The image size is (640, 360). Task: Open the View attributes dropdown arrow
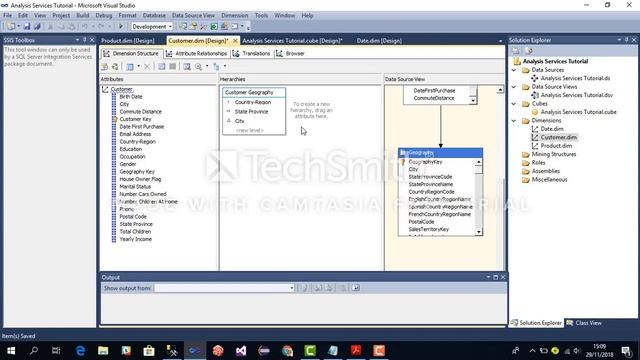(x=225, y=66)
